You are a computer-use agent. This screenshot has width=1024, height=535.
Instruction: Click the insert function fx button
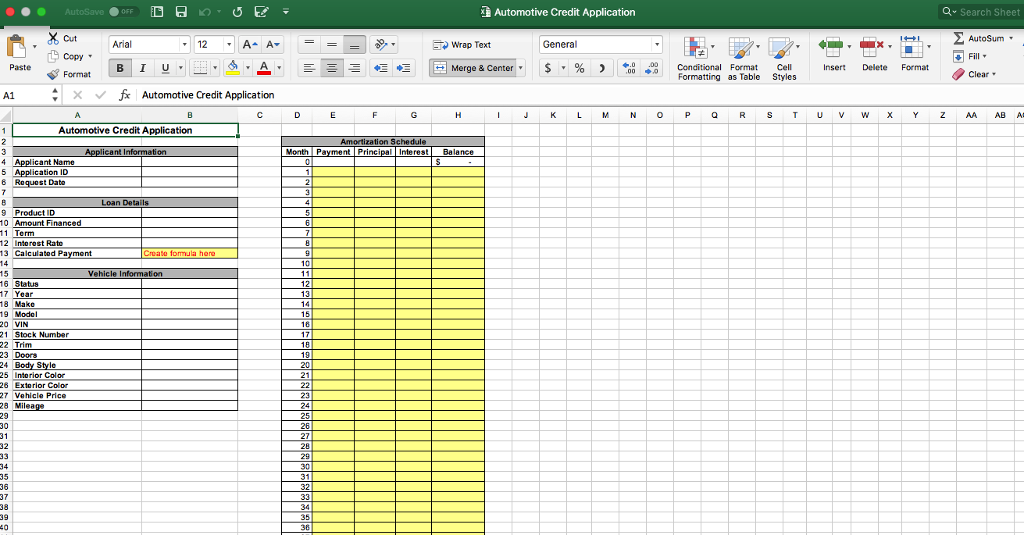[x=124, y=95]
